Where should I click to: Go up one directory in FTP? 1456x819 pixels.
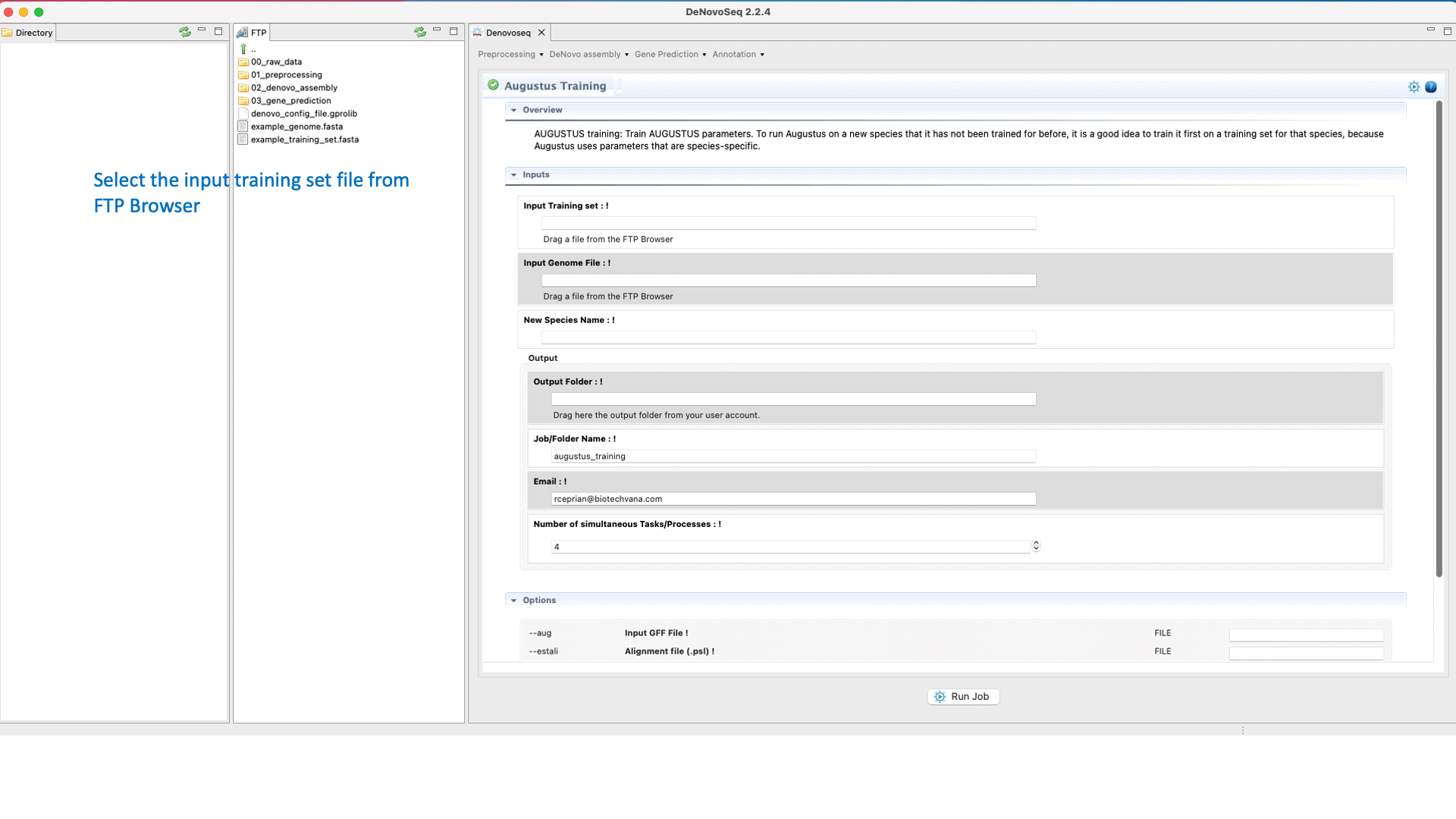tap(244, 49)
